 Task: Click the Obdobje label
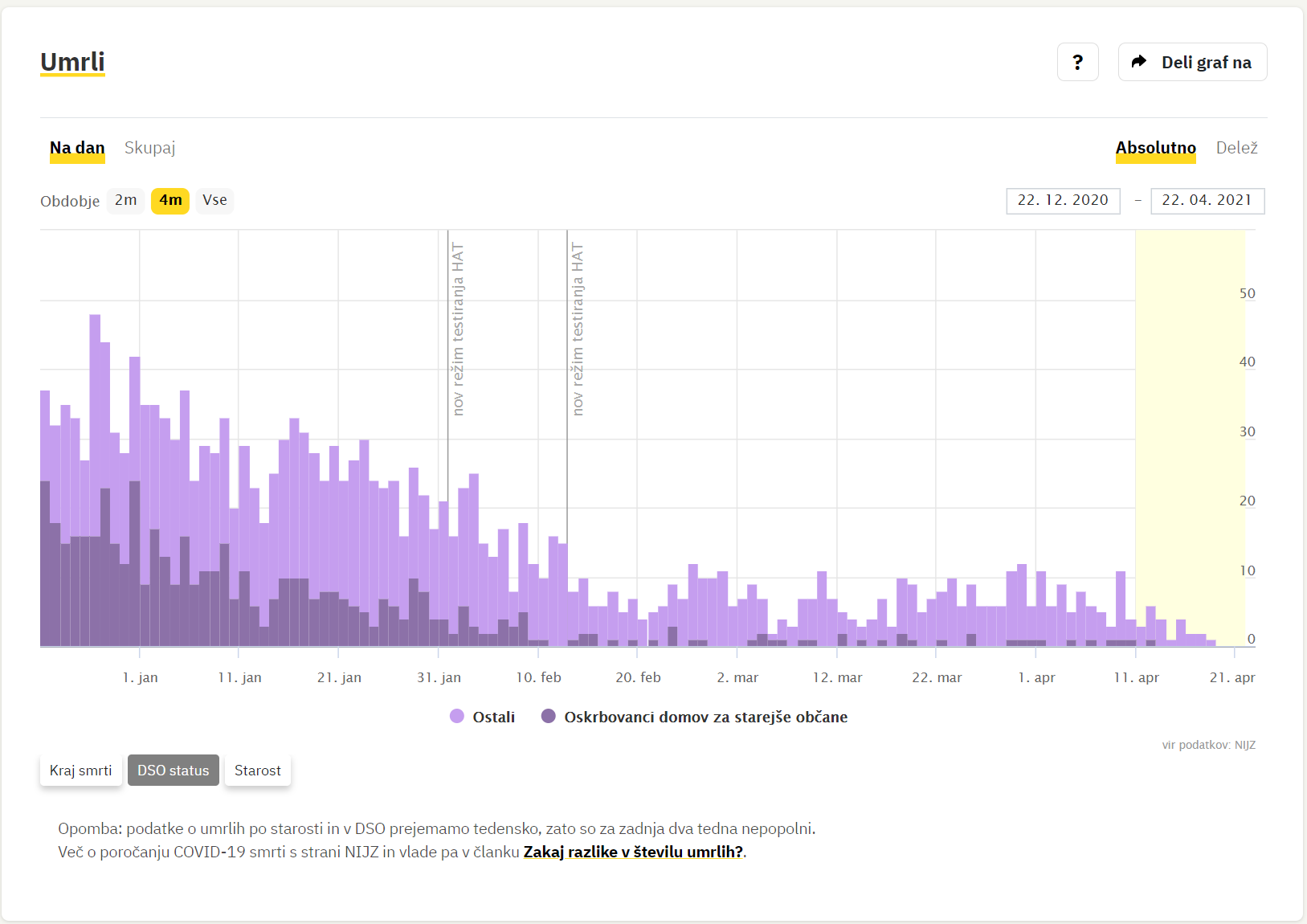pos(70,201)
